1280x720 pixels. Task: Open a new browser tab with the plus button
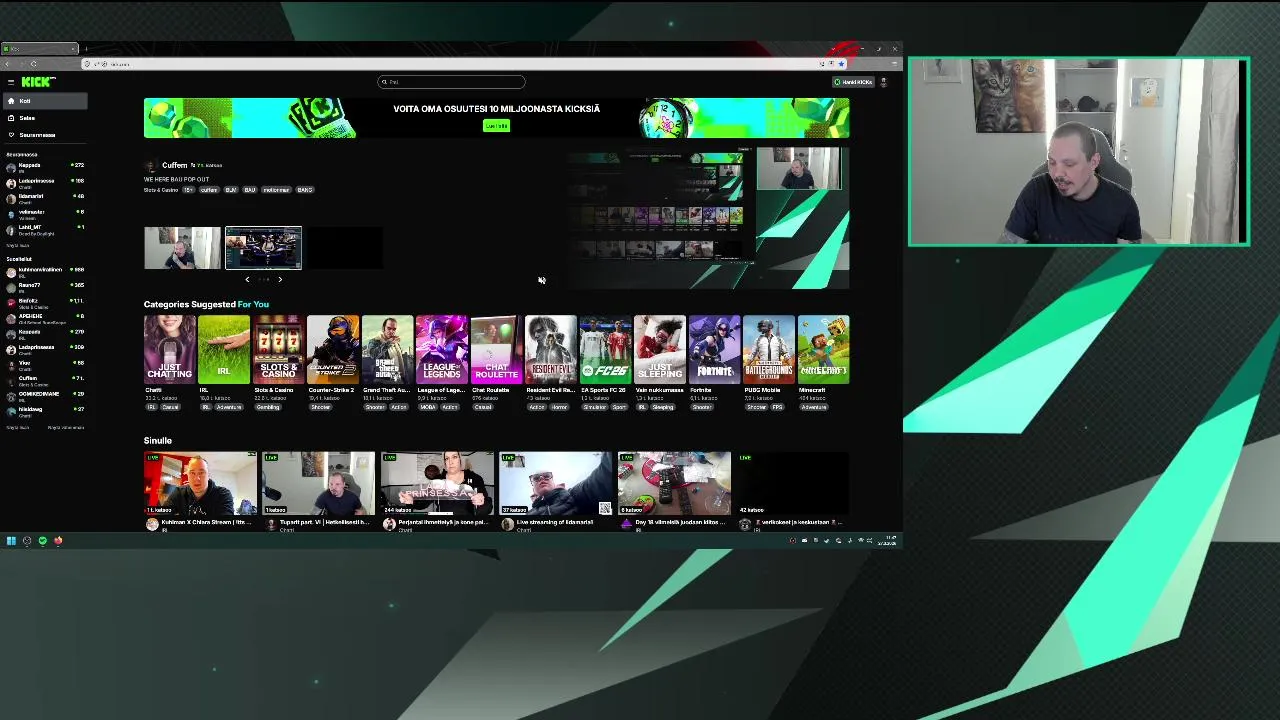[86, 48]
